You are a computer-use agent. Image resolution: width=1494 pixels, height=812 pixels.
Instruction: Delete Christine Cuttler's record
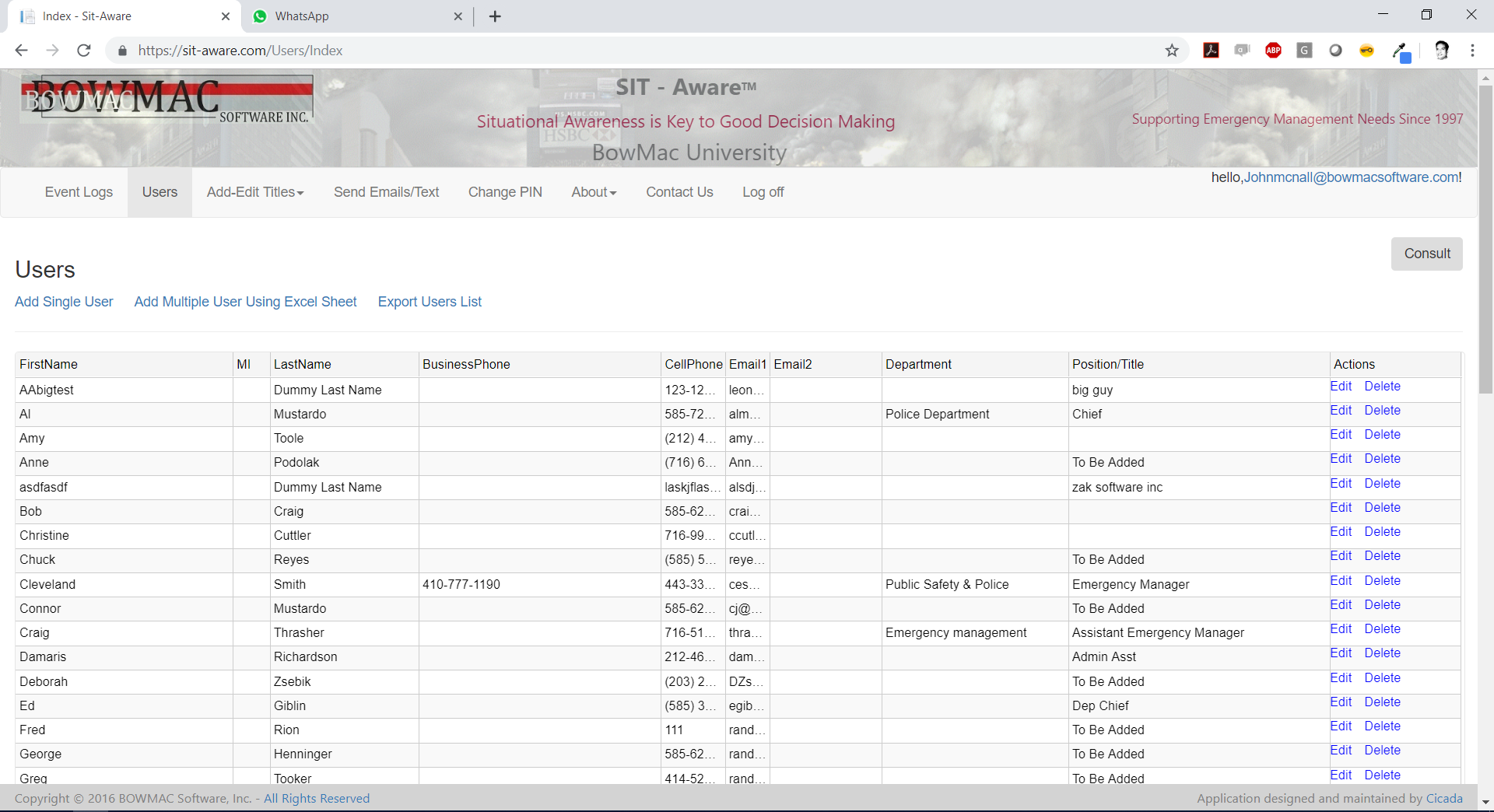[1382, 532]
